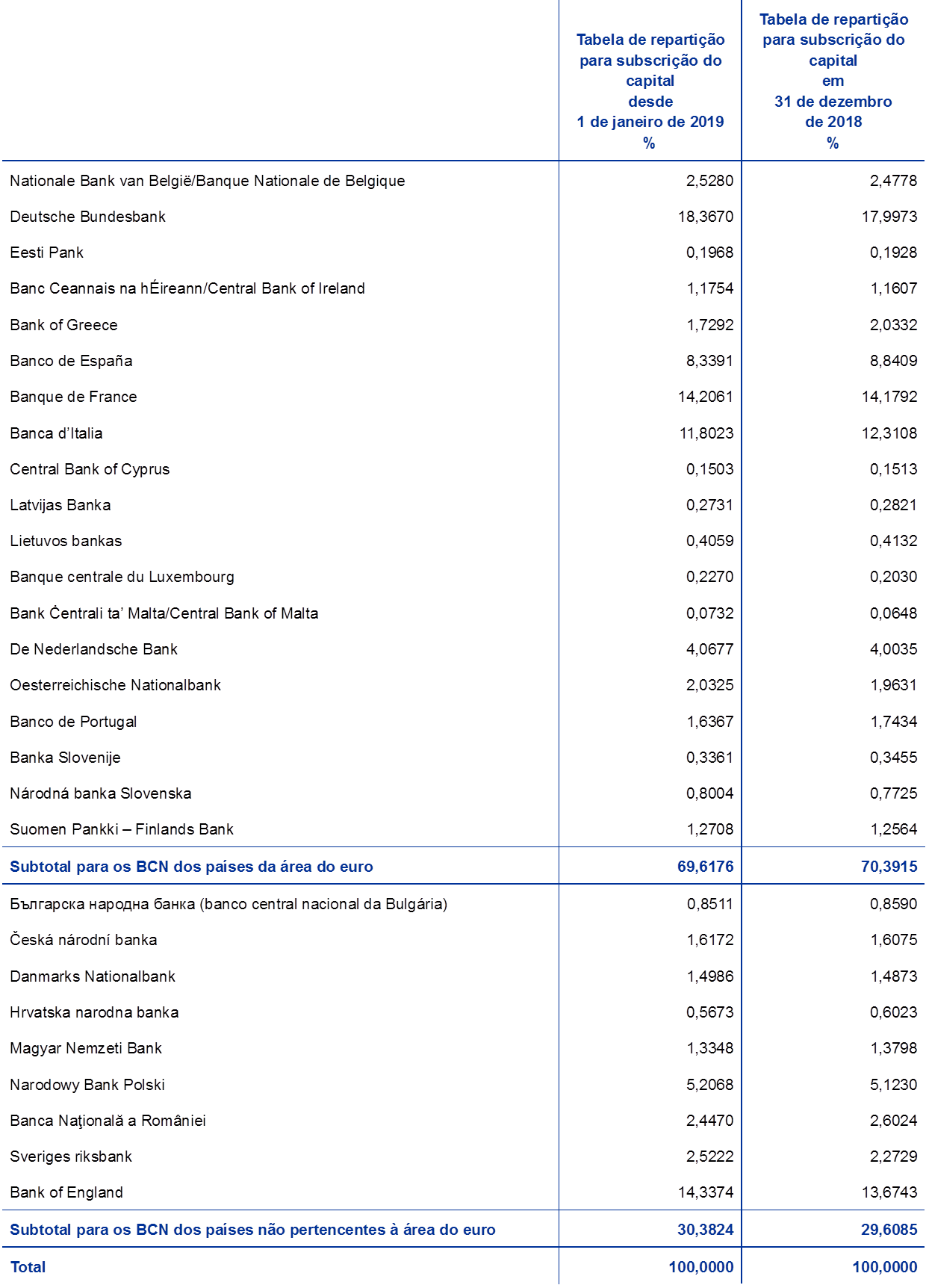This screenshot has height=1288, width=926.
Task: Click the De Nederlandsche Bank row label
Action: (93, 649)
